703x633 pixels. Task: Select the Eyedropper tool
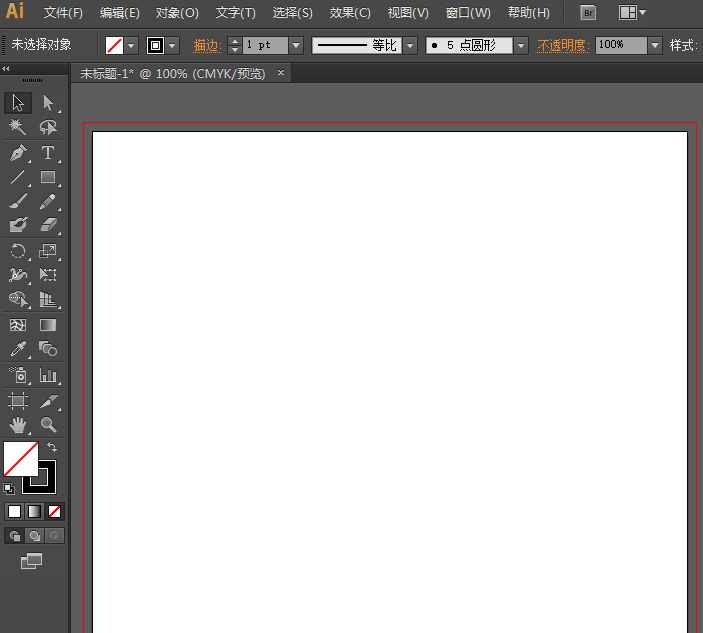(18, 349)
